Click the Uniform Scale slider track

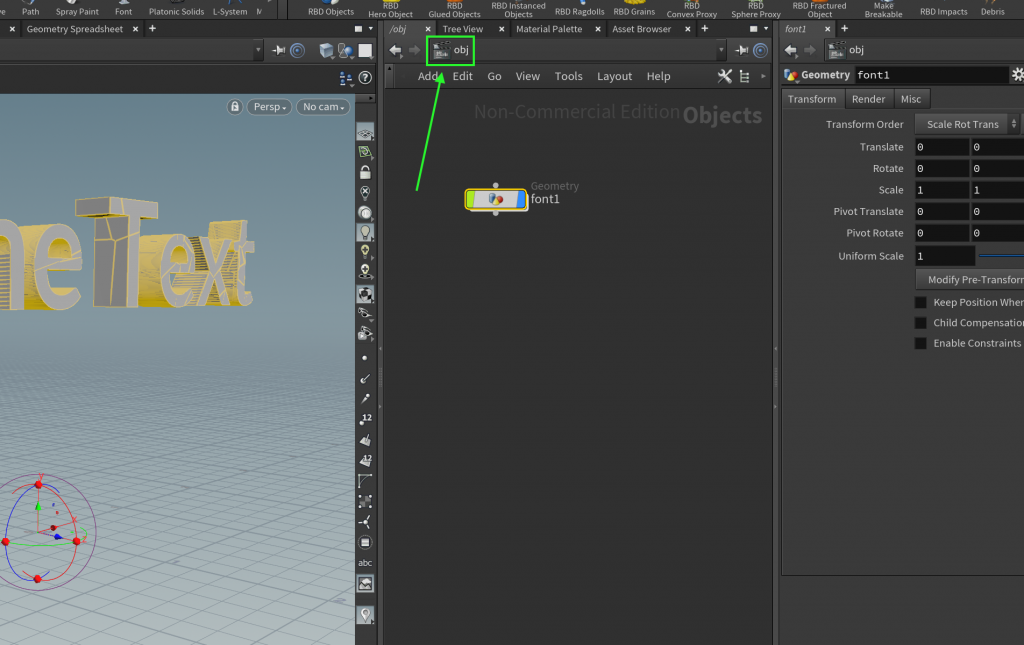pos(1001,256)
